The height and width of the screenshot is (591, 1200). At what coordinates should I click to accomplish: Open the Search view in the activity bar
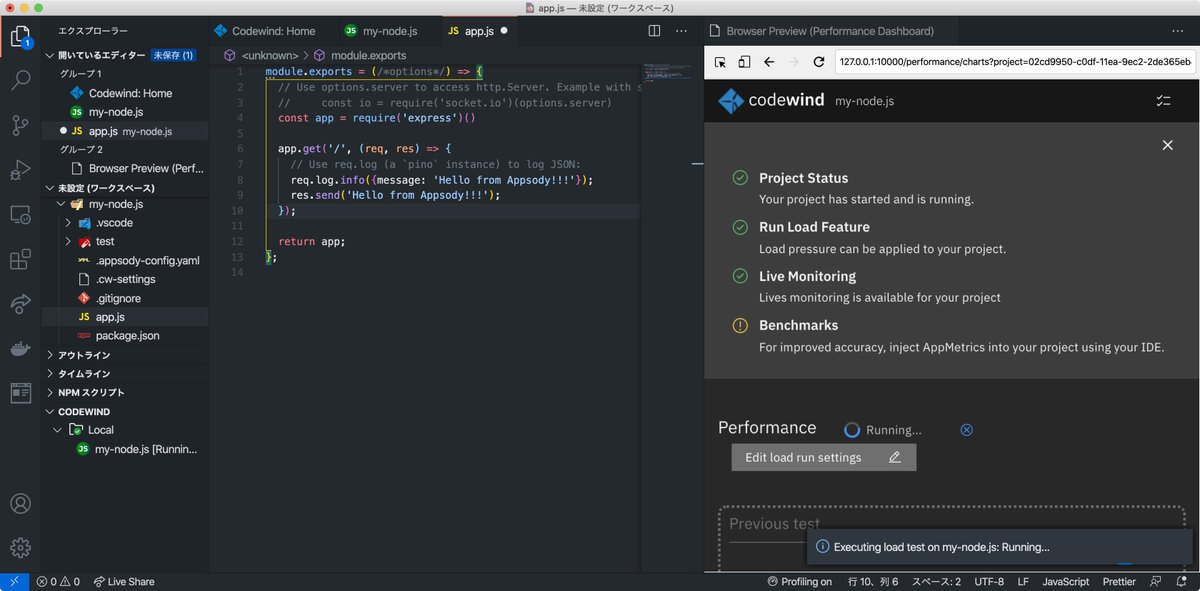[x=20, y=81]
